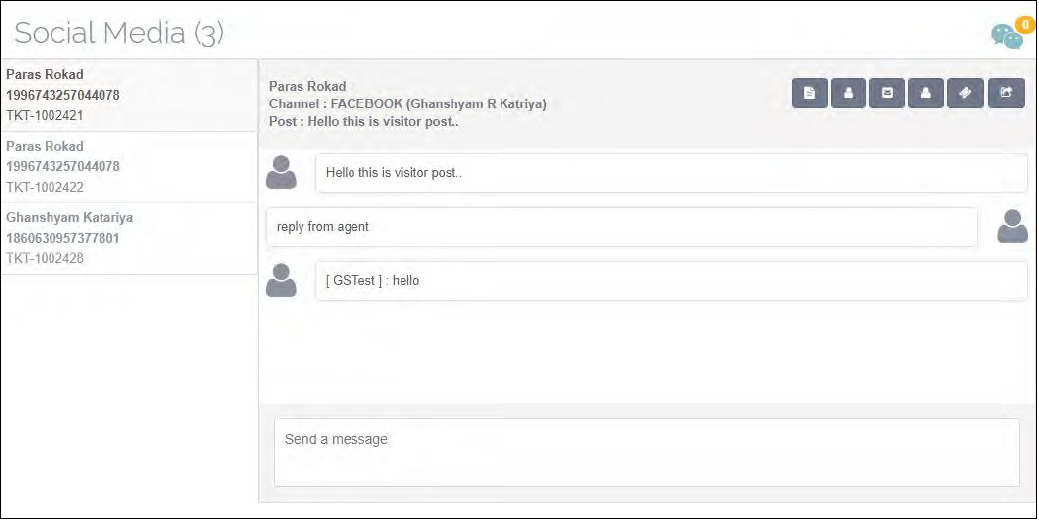Click the envelope icon in conversation toolbar

click(888, 93)
